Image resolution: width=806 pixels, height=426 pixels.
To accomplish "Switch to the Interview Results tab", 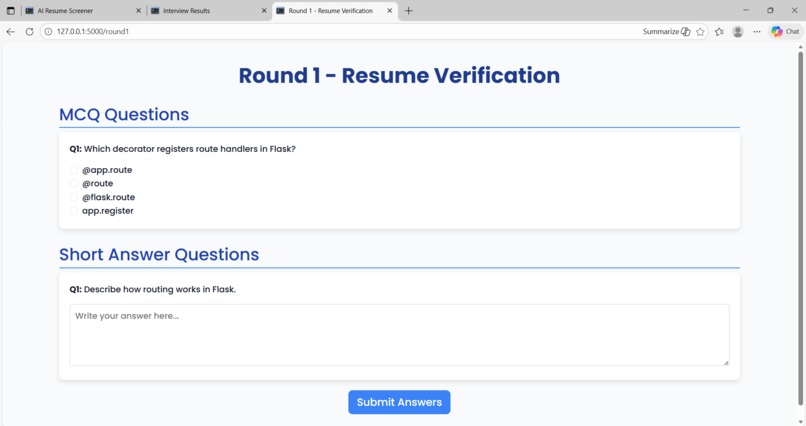I will (208, 10).
